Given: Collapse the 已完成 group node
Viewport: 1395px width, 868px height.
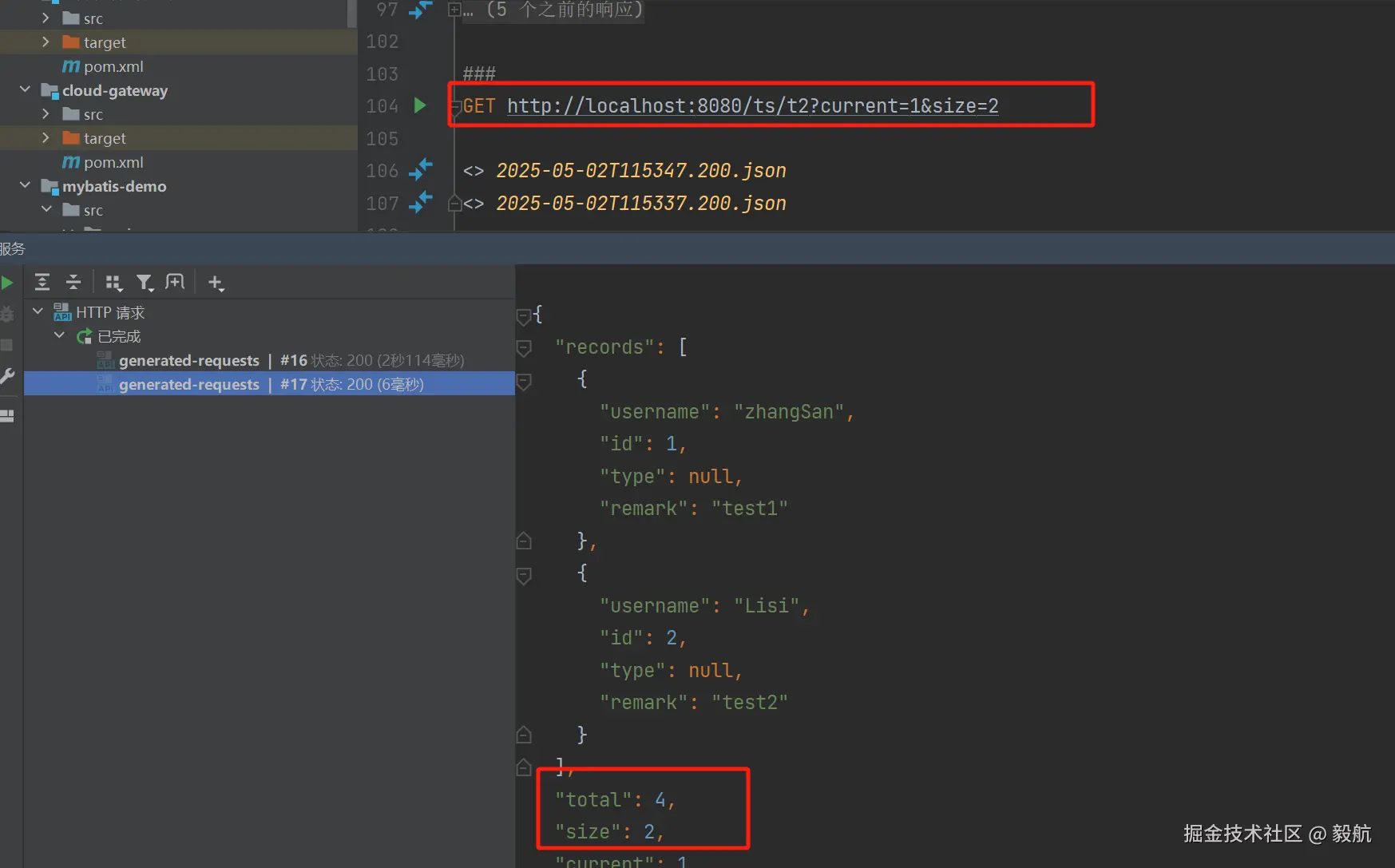Looking at the screenshot, I should pyautogui.click(x=59, y=335).
